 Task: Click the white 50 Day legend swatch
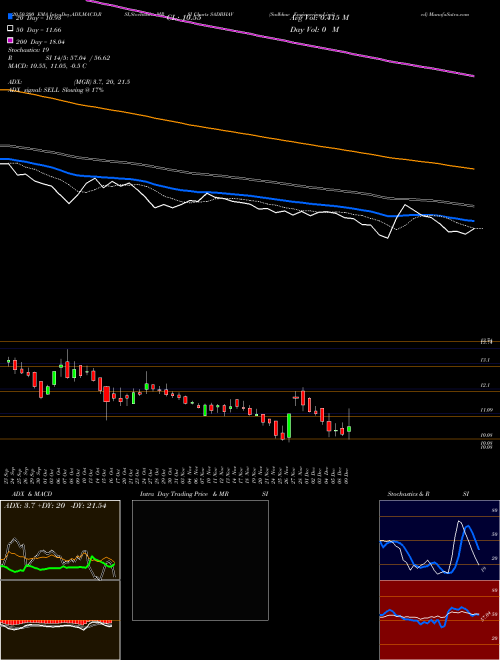click(10, 29)
